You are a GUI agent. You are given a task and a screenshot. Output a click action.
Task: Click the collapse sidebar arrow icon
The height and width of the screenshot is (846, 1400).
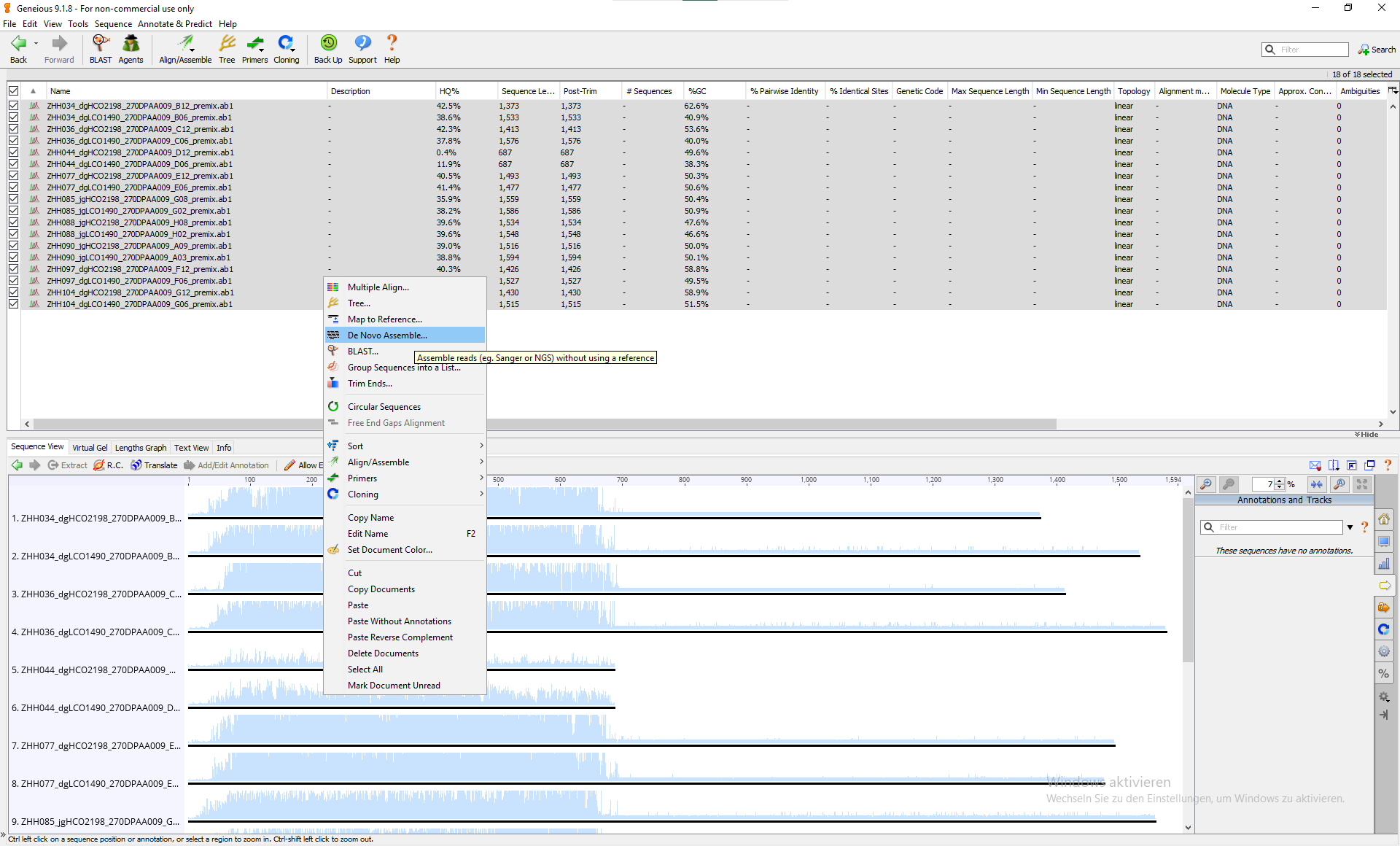point(1383,715)
